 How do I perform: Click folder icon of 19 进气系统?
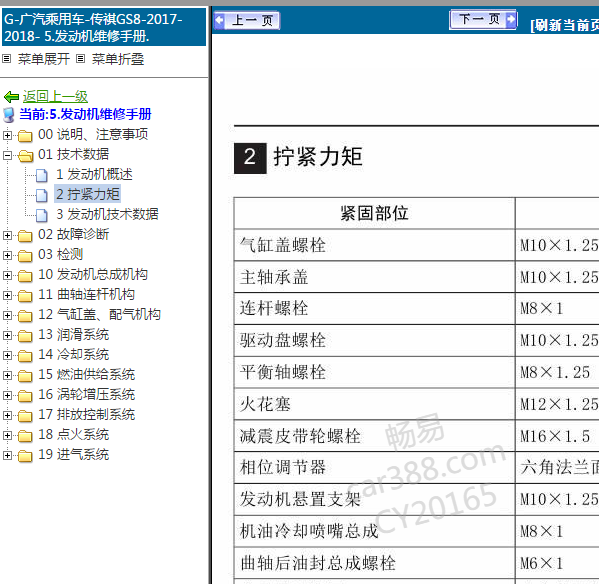[25, 456]
